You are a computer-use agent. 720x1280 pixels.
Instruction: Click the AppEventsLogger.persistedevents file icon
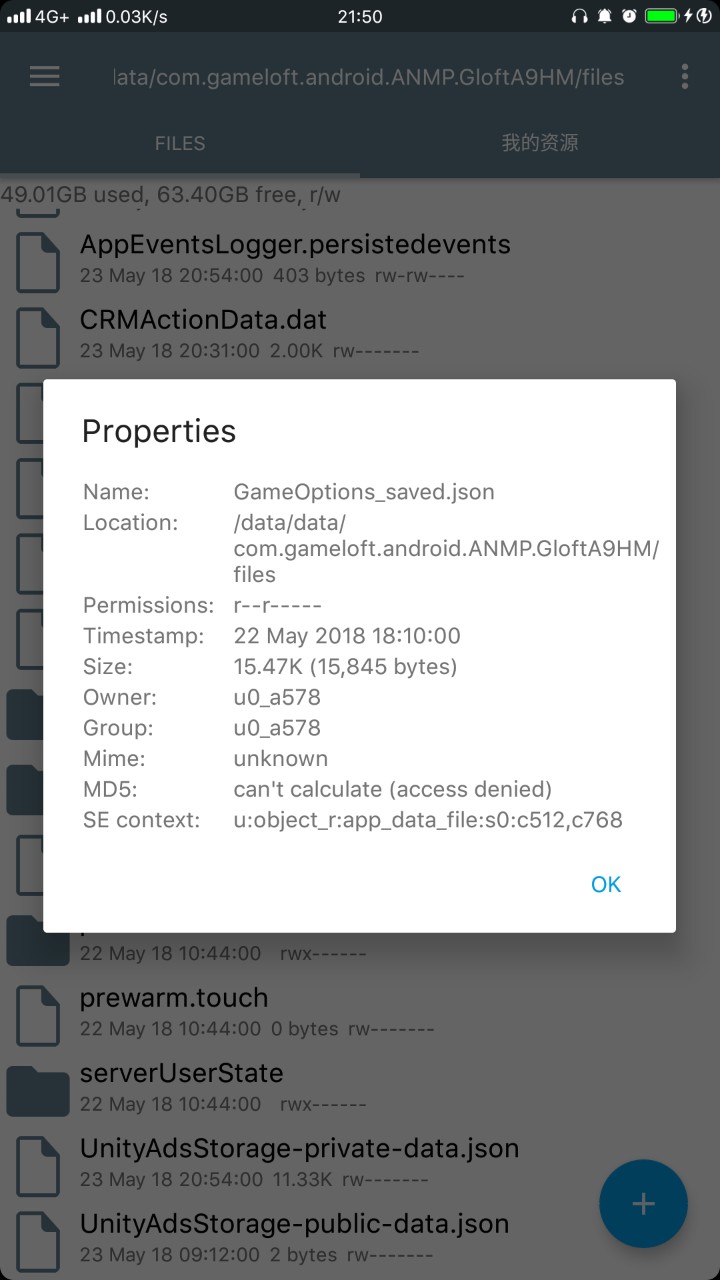click(38, 259)
